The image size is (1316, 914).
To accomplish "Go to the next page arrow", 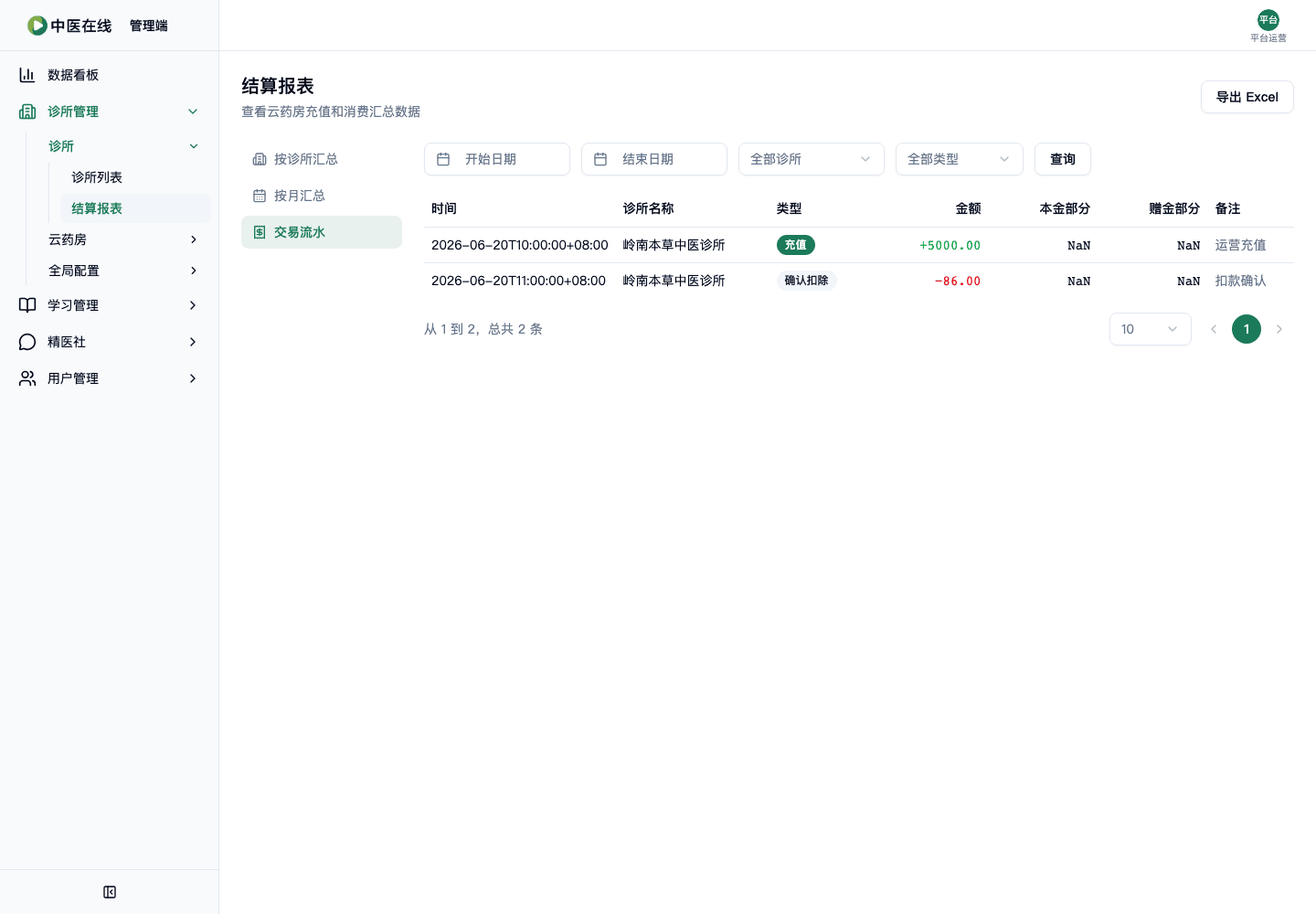I will pyautogui.click(x=1279, y=329).
